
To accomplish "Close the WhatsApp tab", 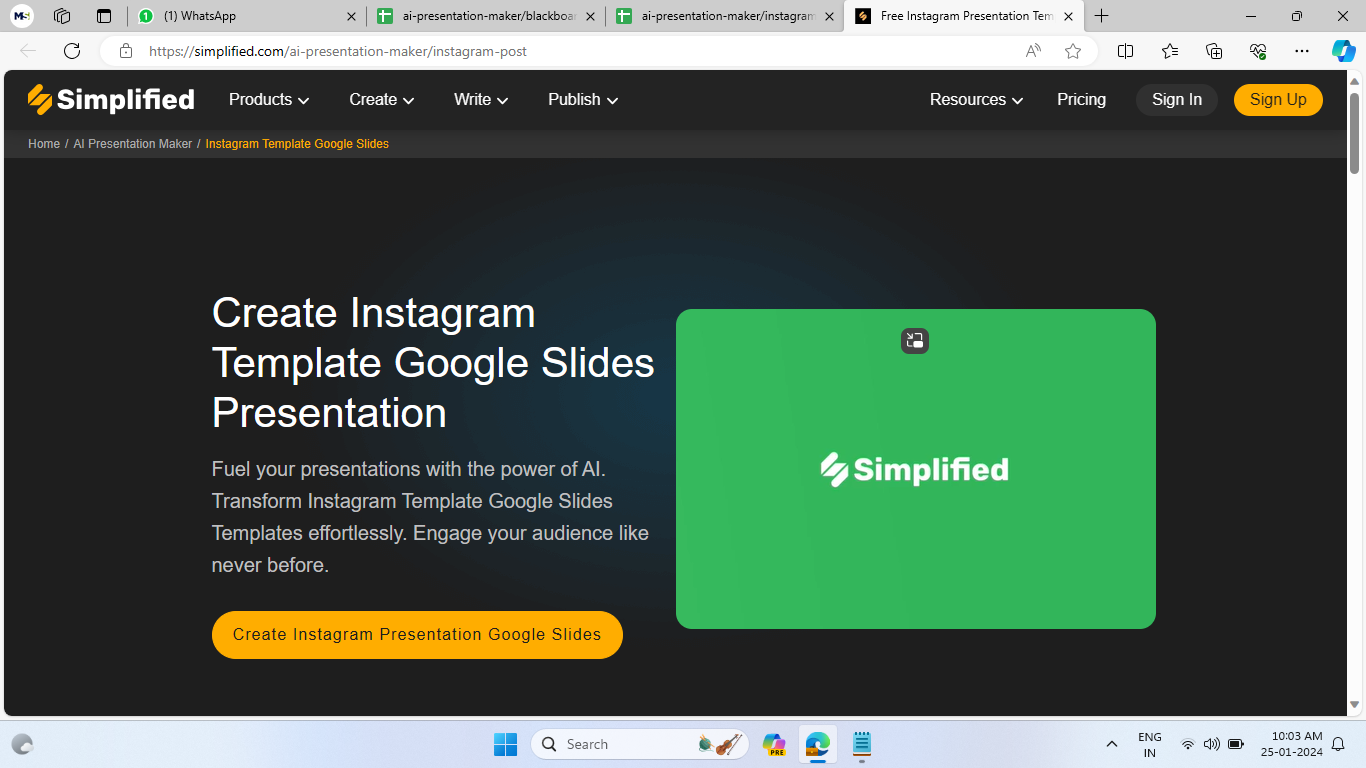I will click(351, 16).
